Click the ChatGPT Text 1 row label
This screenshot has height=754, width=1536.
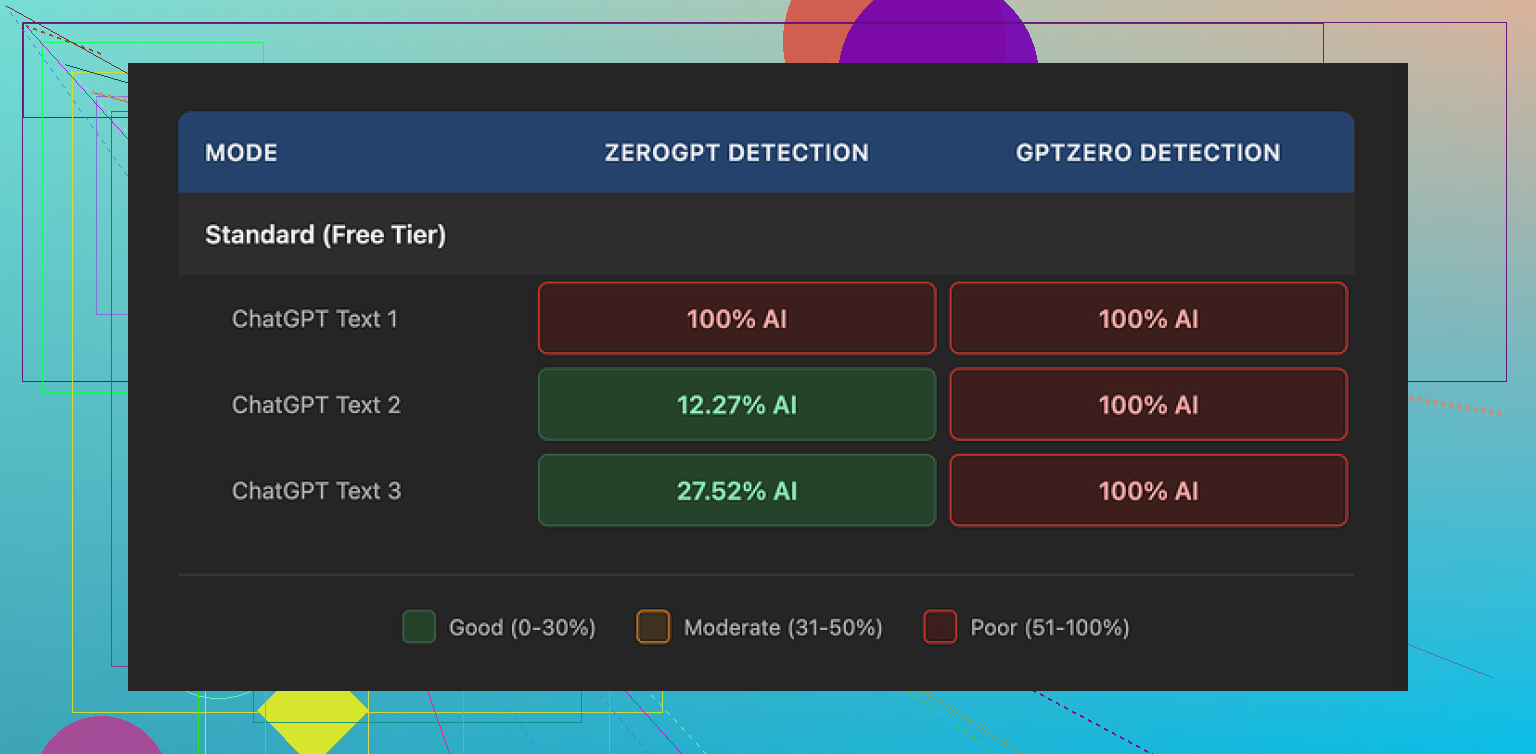[315, 319]
